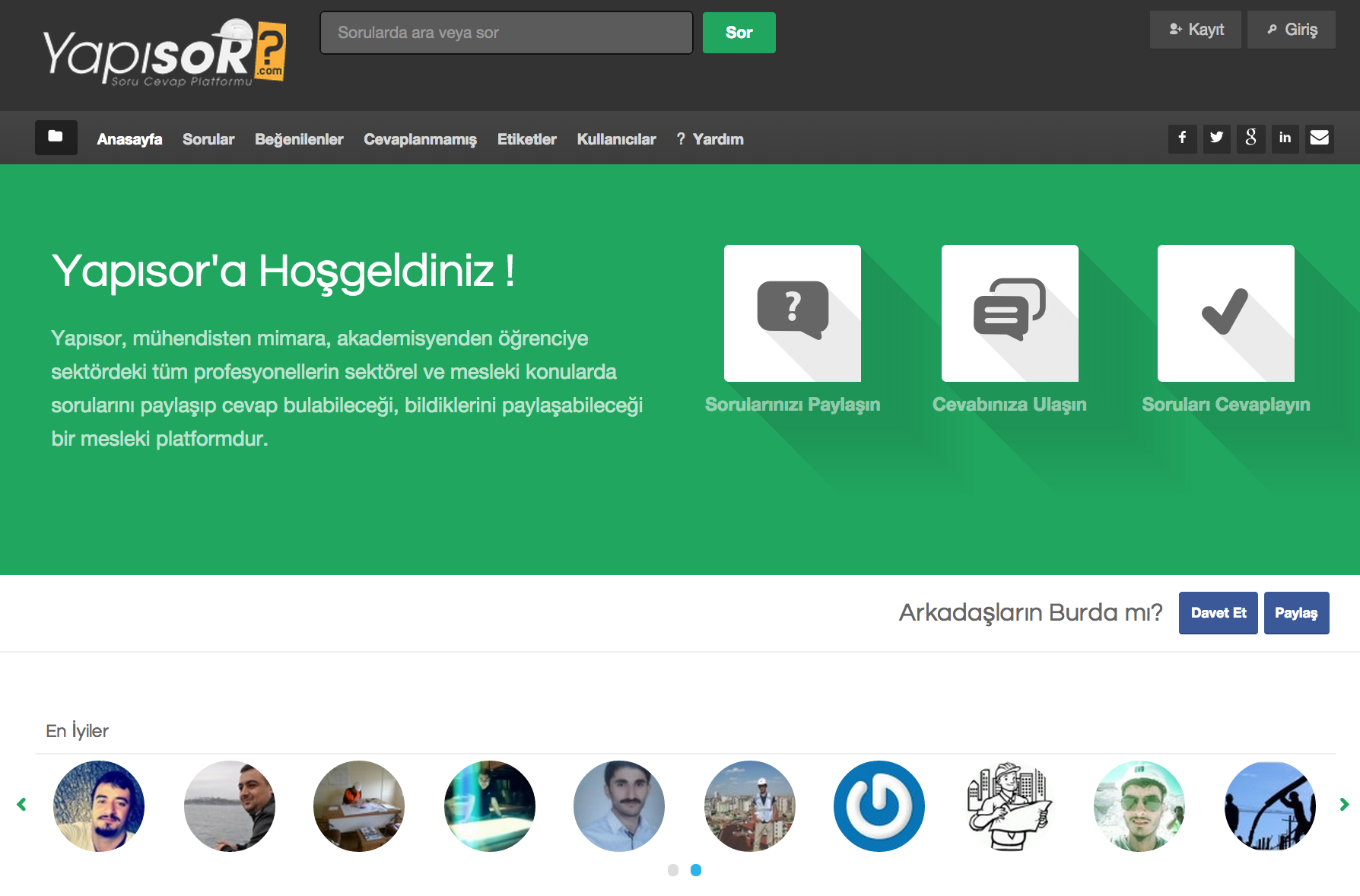This screenshot has height=896, width=1360.
Task: Open the LinkedIn social icon
Action: 1285,138
